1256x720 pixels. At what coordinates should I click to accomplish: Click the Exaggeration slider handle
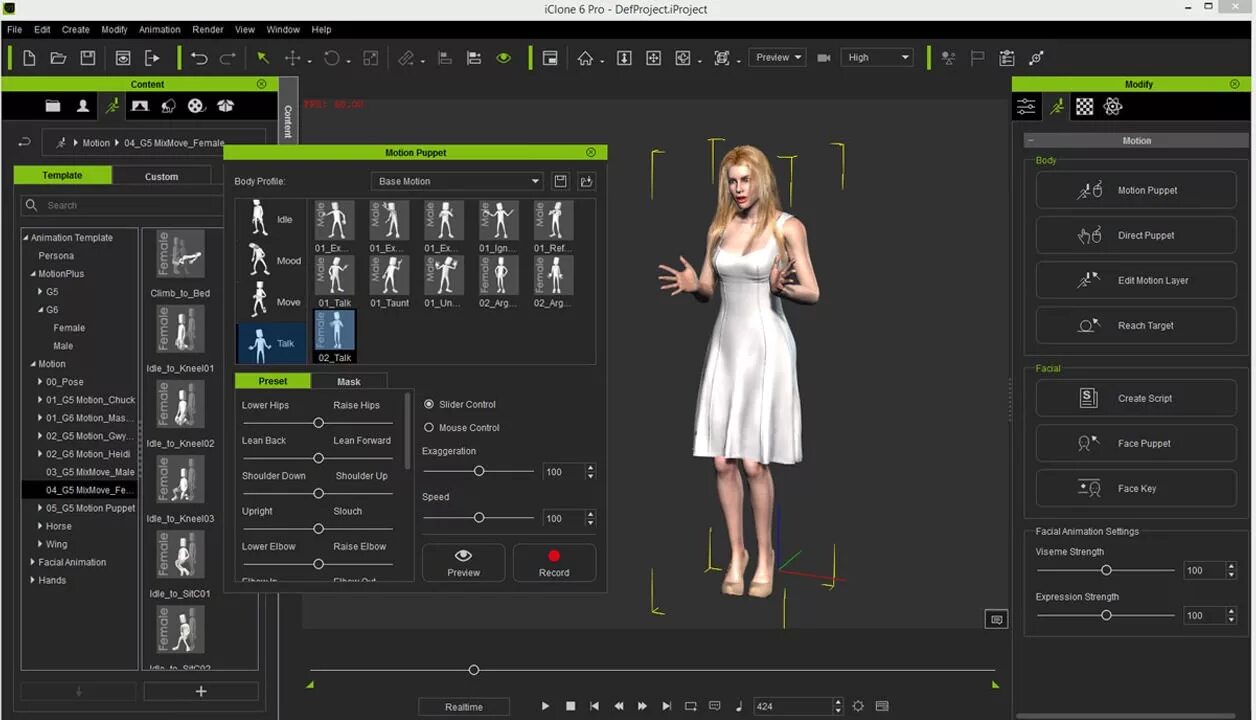(x=479, y=471)
